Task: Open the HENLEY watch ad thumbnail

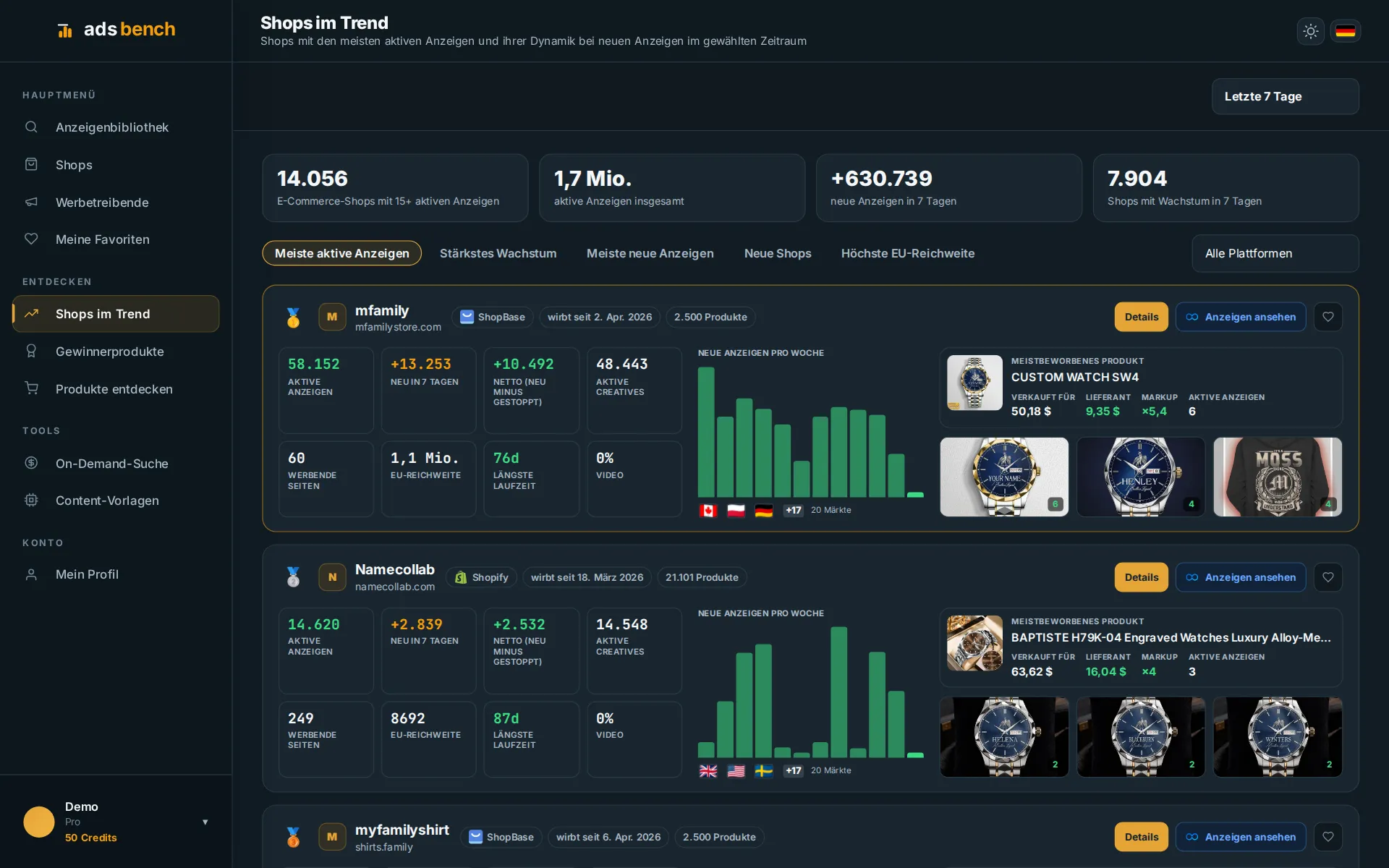Action: (1141, 477)
